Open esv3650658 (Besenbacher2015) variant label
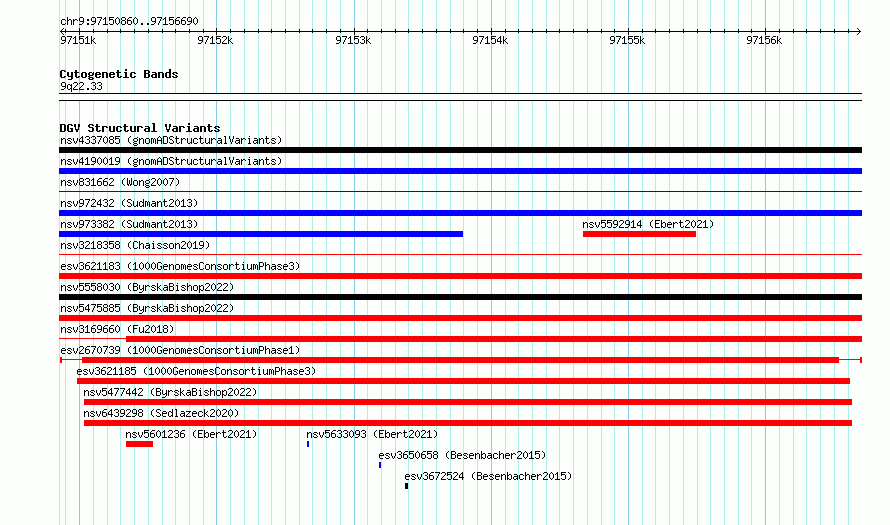This screenshot has width=890, height=525. 462,455
